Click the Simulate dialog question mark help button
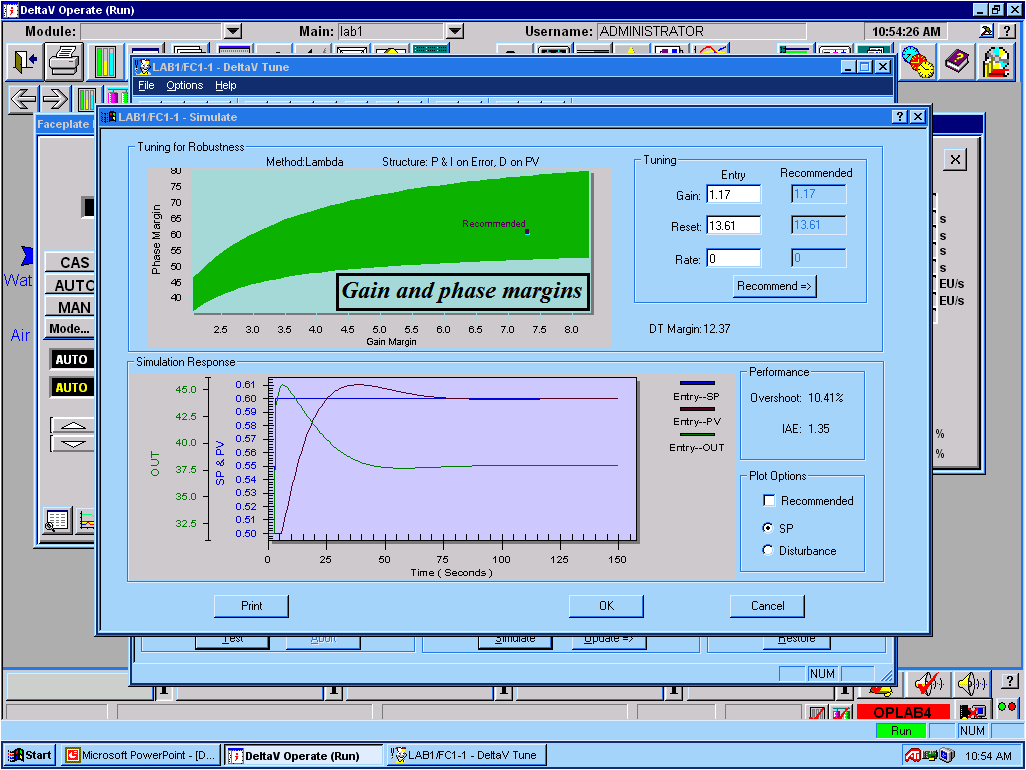Viewport: 1026px width, 770px height. (x=900, y=116)
